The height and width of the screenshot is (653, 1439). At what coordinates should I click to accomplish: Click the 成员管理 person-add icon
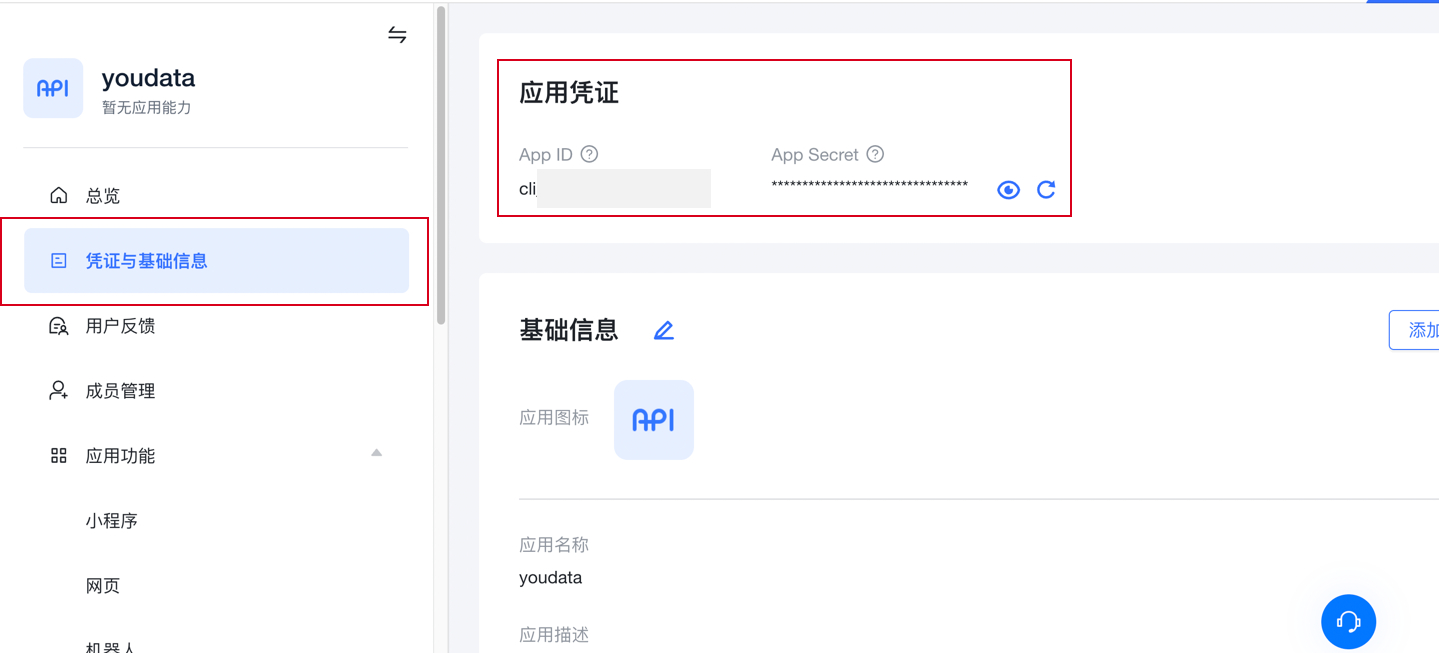(x=59, y=391)
